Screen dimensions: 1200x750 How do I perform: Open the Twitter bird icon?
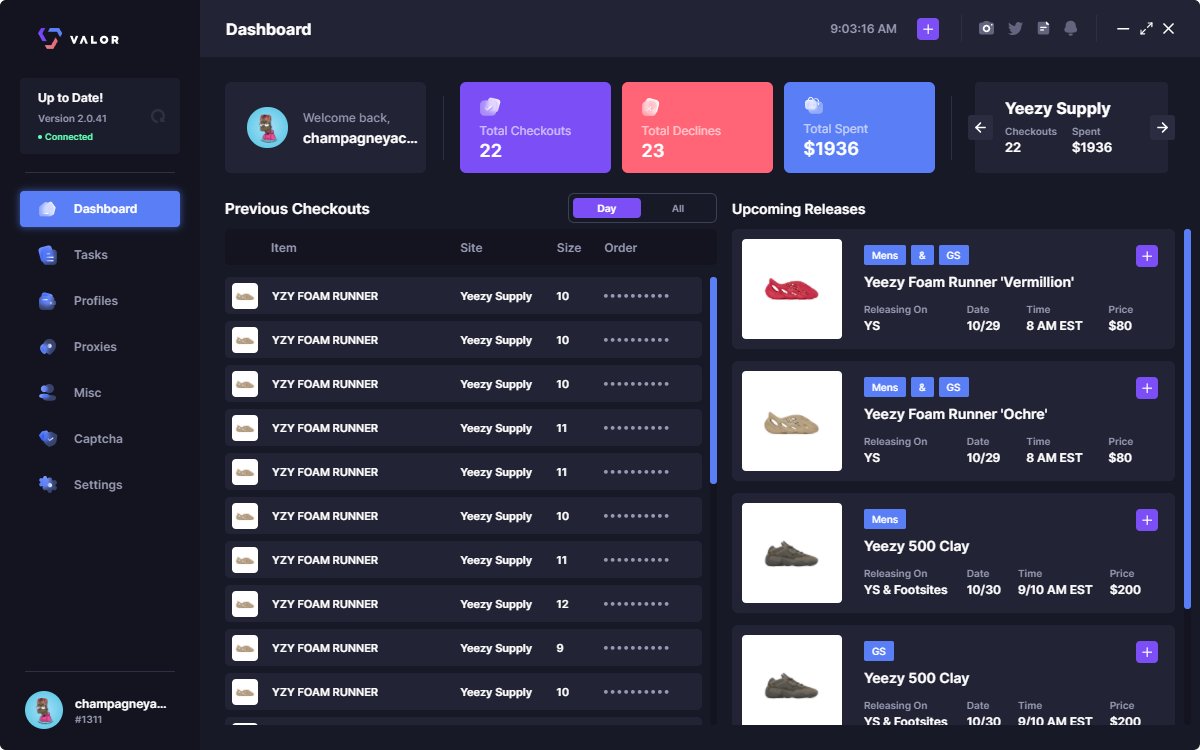(x=1015, y=29)
